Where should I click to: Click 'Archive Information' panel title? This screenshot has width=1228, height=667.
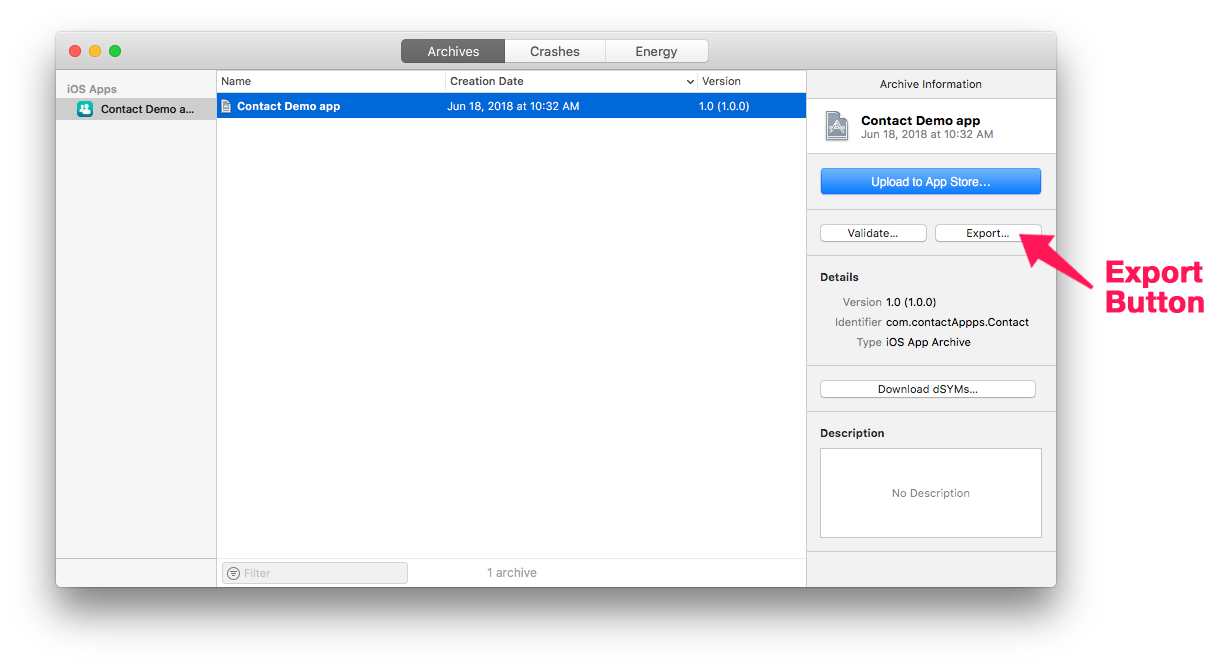(931, 84)
